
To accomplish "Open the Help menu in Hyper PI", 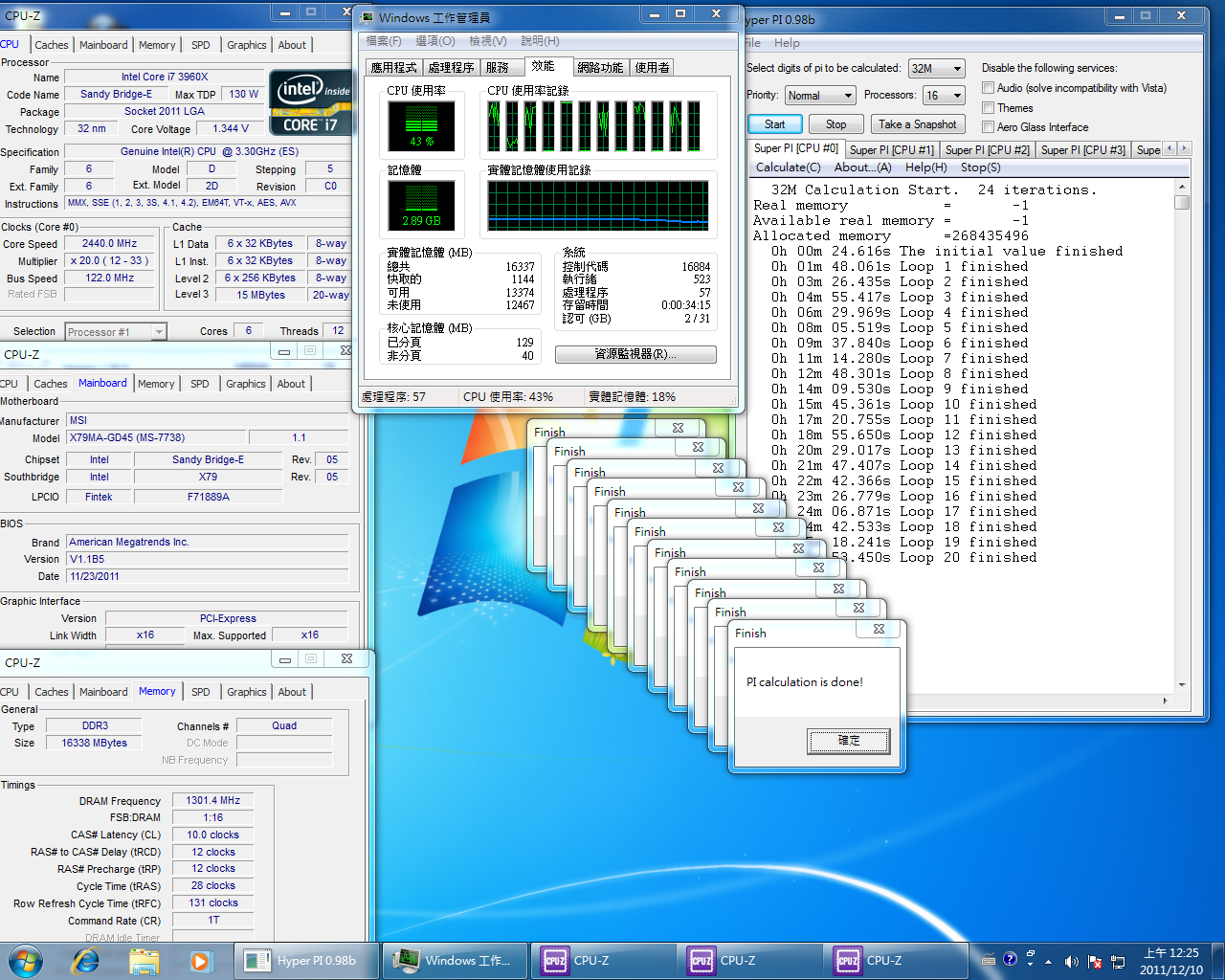I will point(787,43).
